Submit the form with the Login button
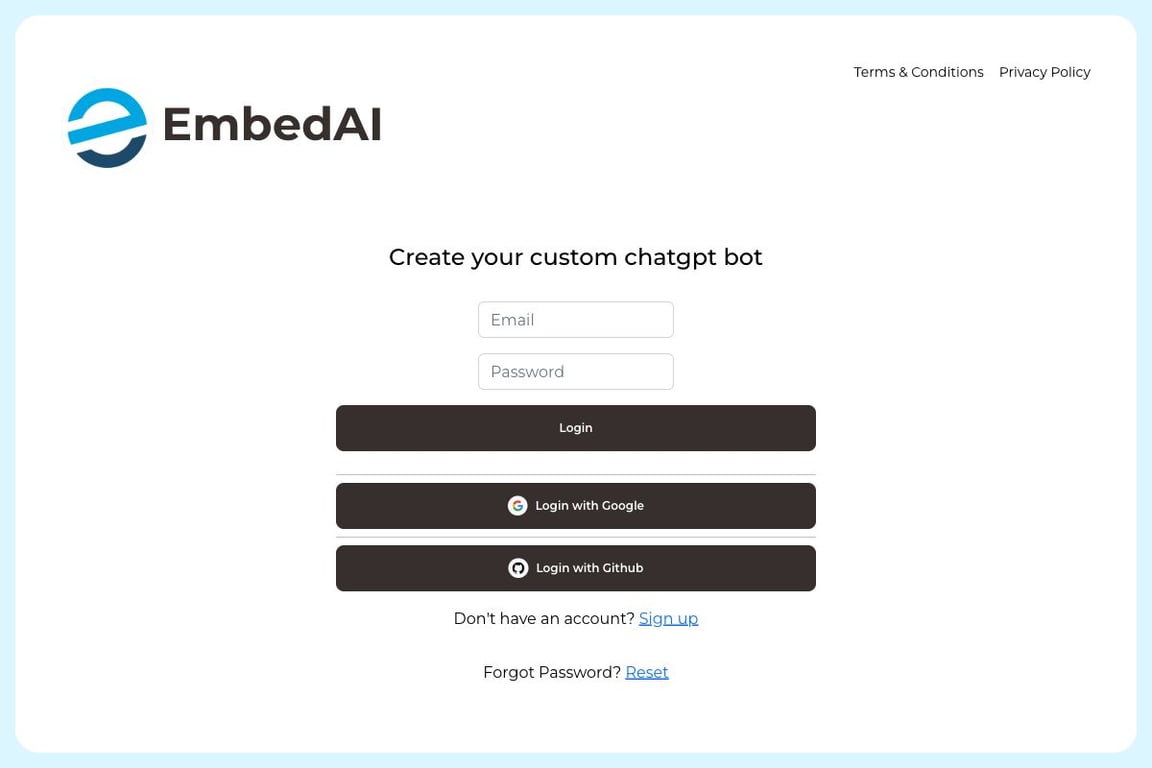The height and width of the screenshot is (768, 1152). point(576,428)
